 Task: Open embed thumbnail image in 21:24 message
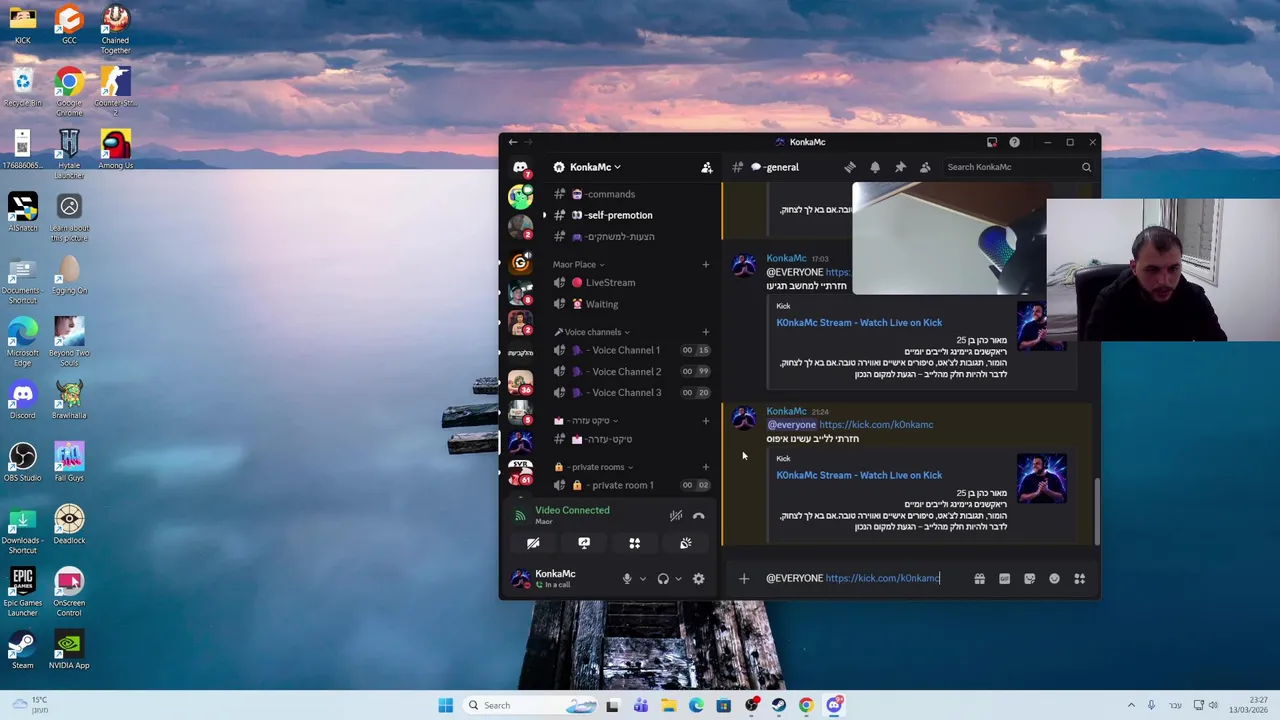coord(1042,478)
